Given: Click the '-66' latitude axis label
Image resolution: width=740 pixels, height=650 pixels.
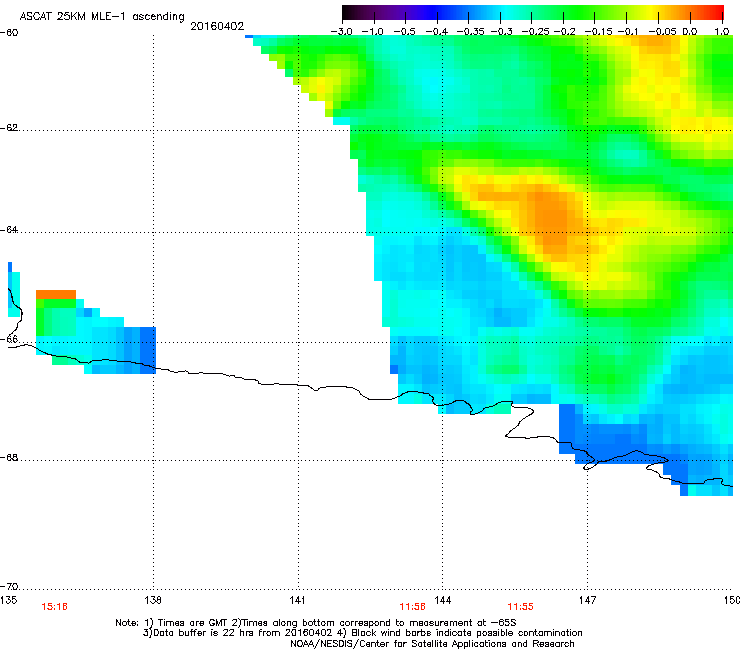Looking at the screenshot, I should (x=9, y=339).
